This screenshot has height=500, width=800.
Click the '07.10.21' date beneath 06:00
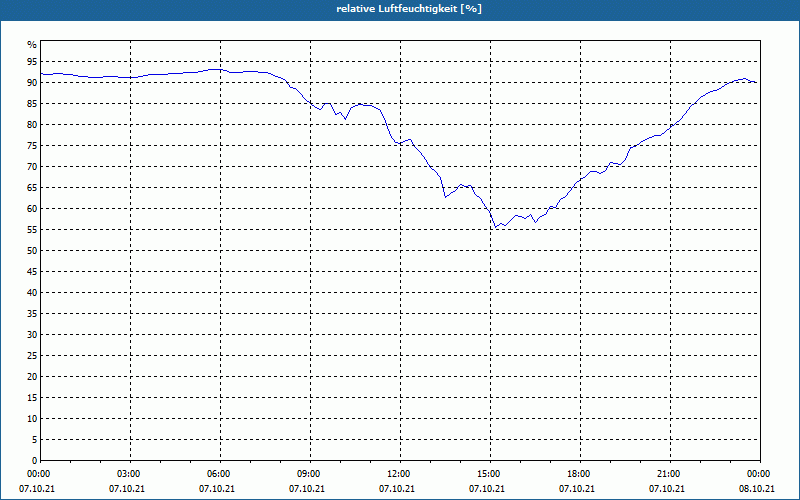pos(217,489)
